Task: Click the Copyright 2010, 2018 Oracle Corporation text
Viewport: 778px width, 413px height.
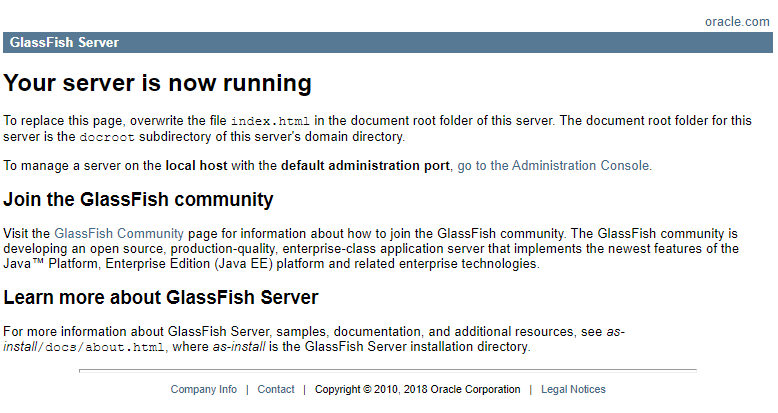Action: pos(417,390)
